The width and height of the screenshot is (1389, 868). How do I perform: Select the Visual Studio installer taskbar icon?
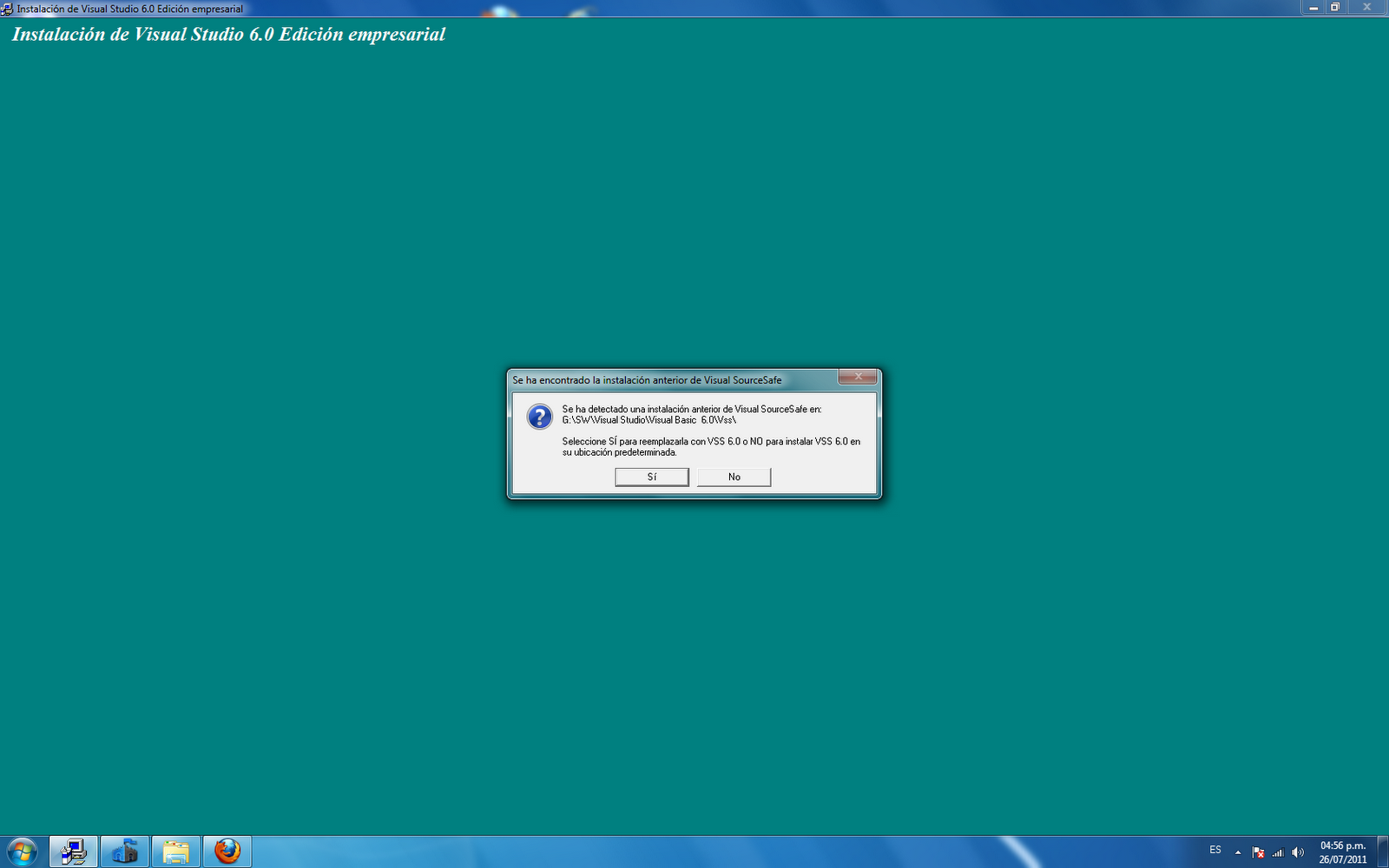[74, 851]
